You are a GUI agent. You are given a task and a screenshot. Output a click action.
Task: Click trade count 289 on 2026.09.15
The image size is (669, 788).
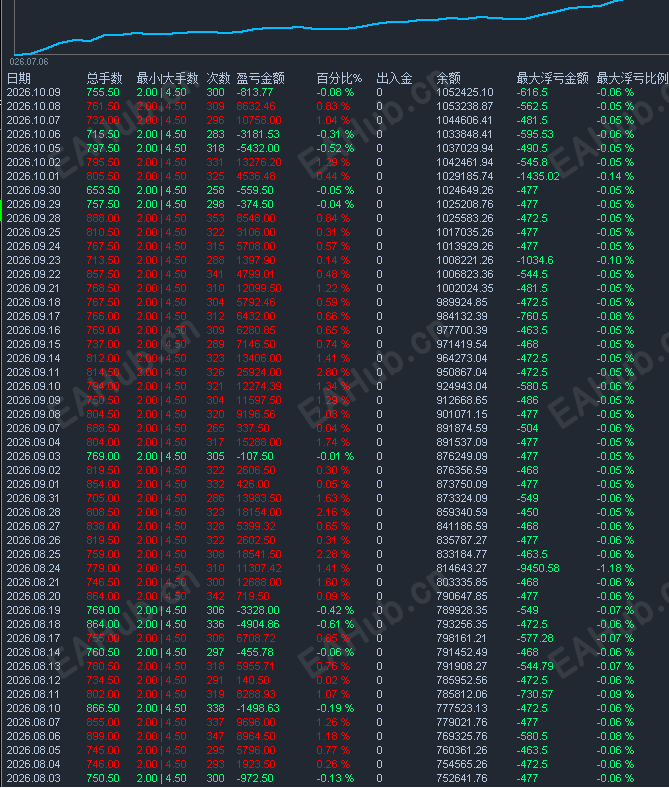[216, 345]
